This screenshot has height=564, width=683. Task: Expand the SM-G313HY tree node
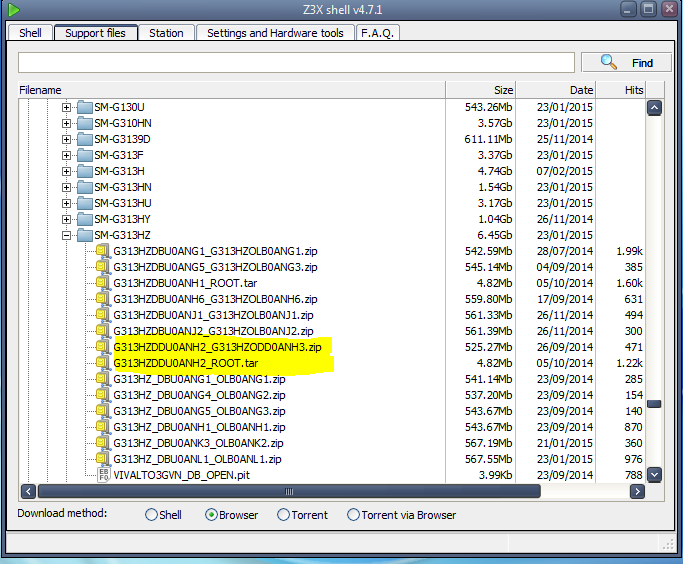[x=66, y=219]
